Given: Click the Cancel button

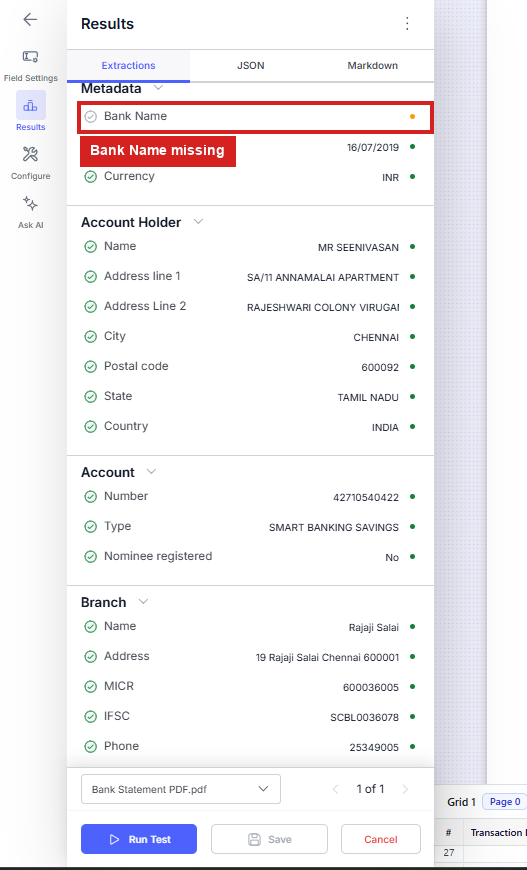Looking at the screenshot, I should point(381,839).
